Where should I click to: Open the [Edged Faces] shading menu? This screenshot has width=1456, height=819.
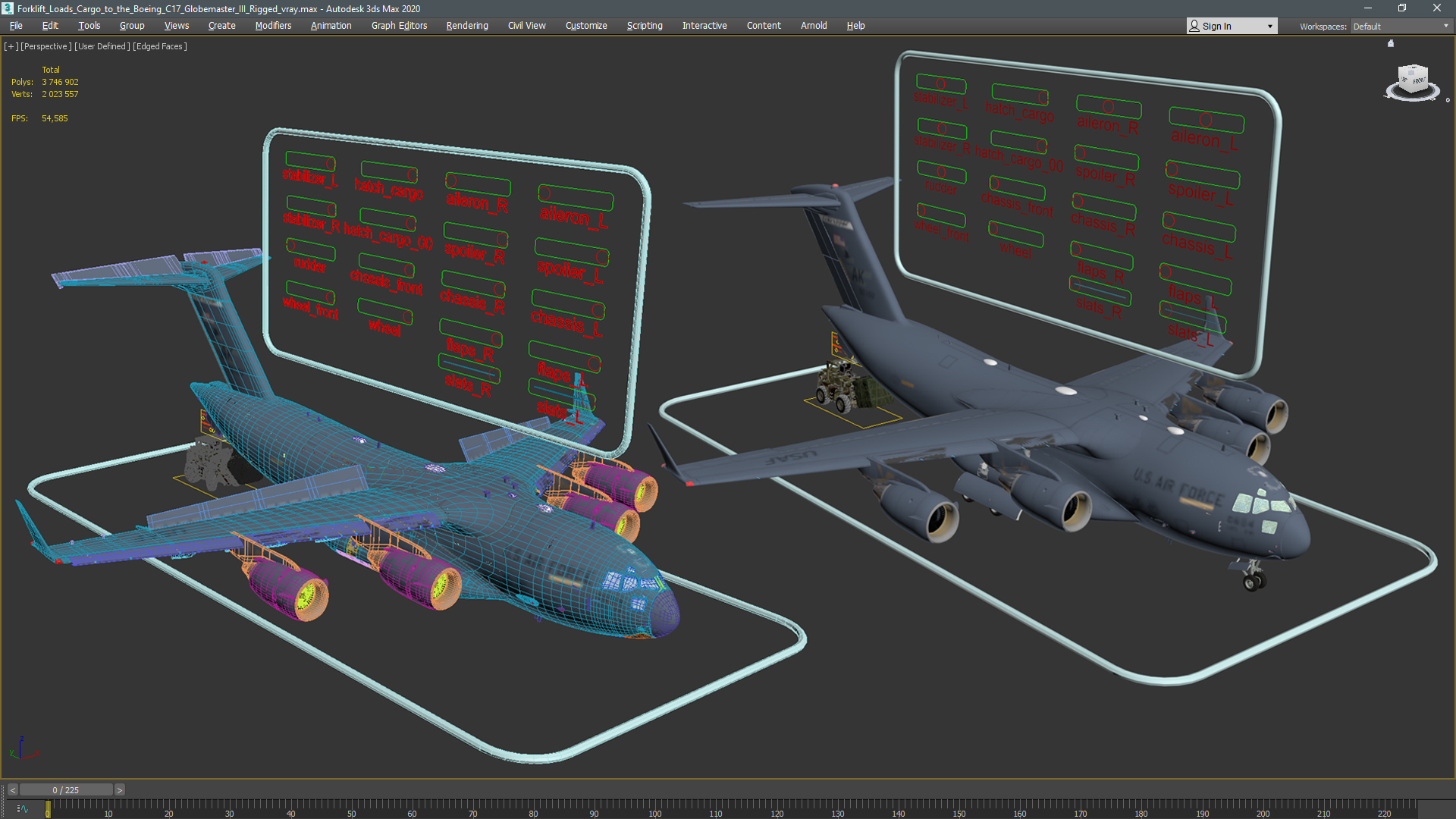pyautogui.click(x=160, y=46)
